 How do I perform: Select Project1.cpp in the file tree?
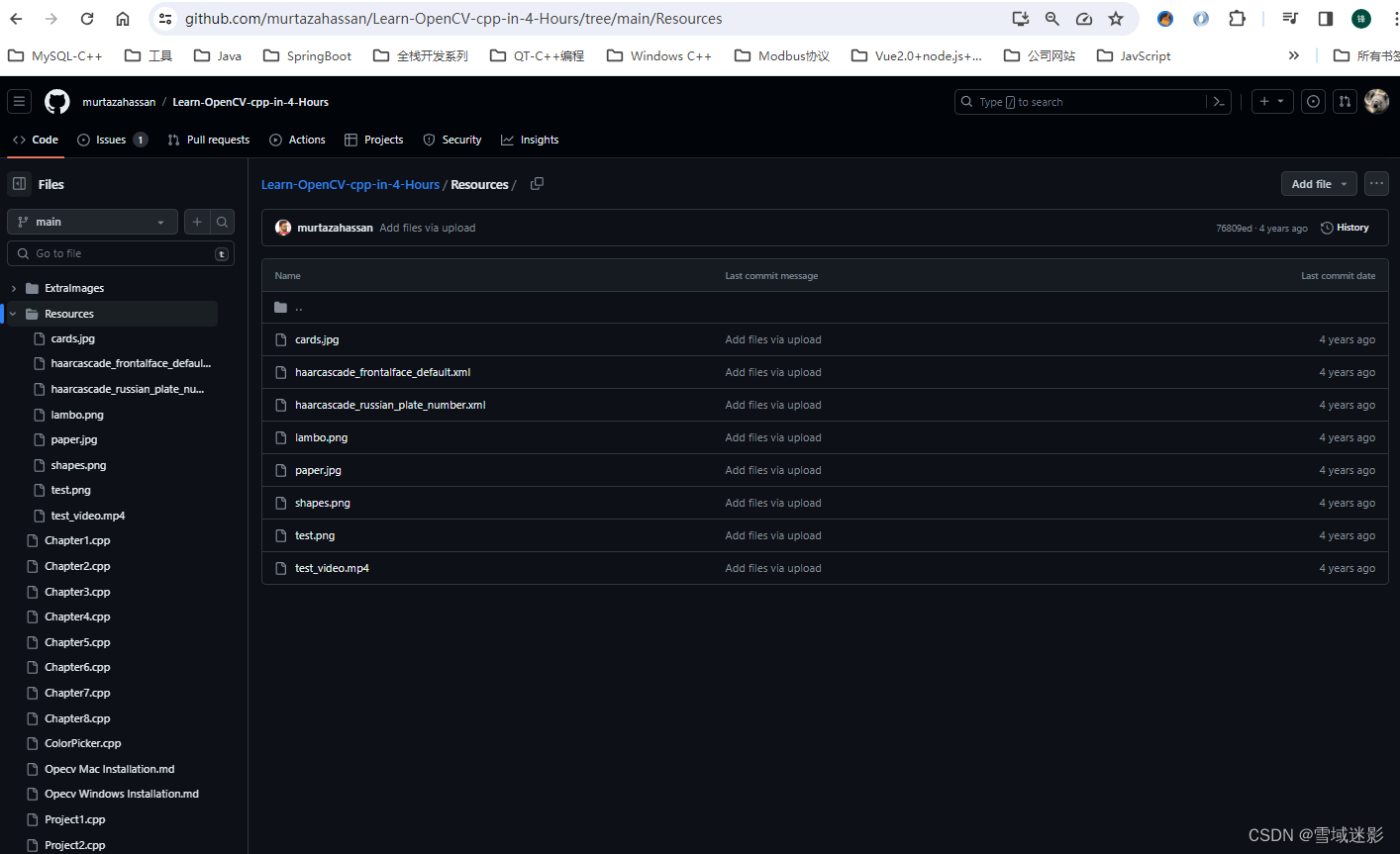pyautogui.click(x=74, y=819)
